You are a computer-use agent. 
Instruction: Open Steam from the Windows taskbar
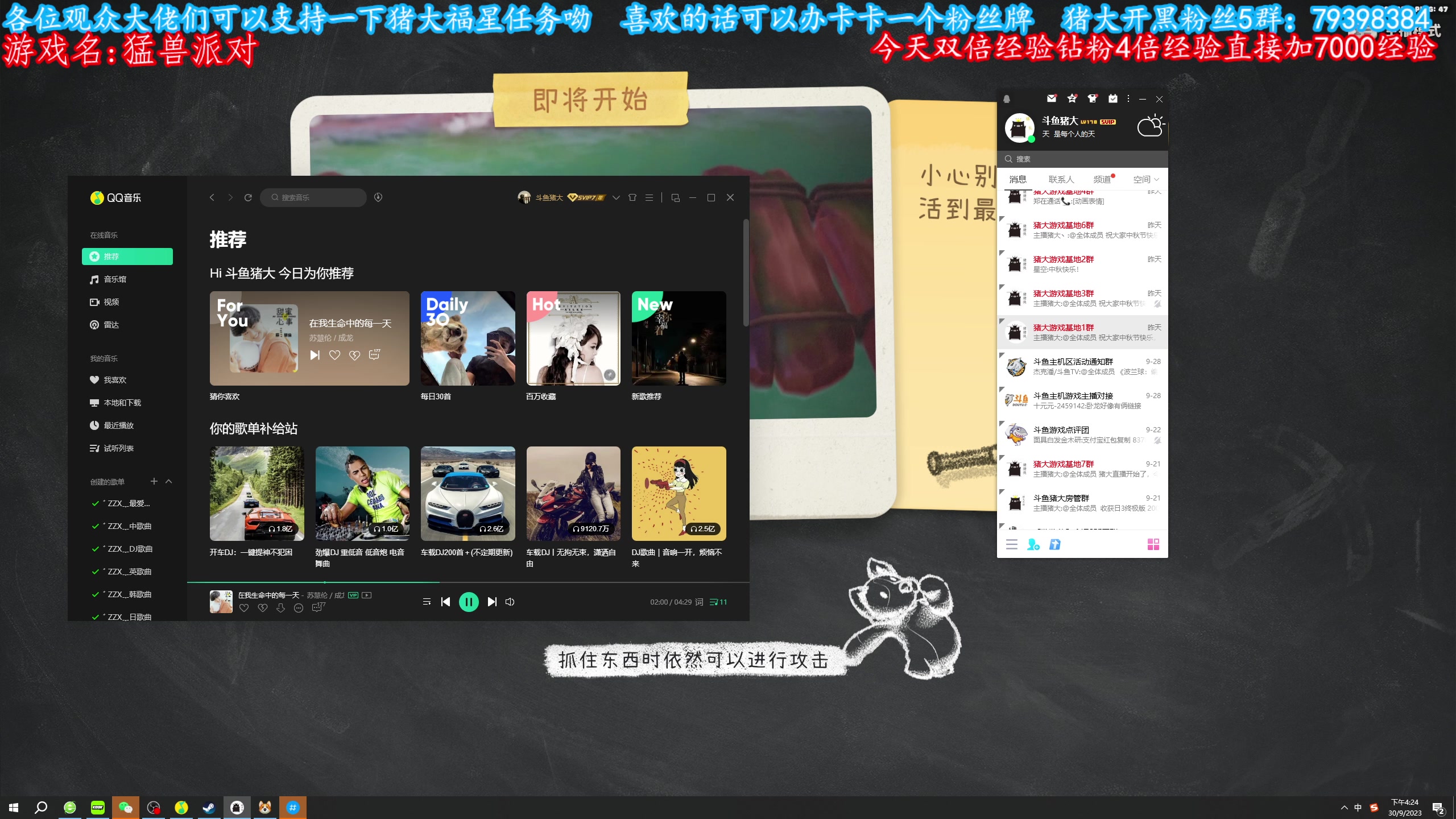[209, 808]
